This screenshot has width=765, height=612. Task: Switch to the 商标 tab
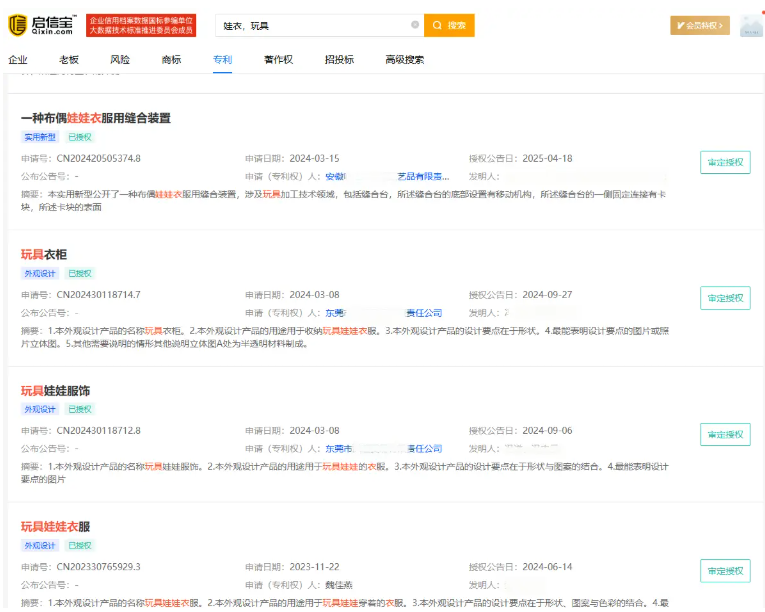pyautogui.click(x=171, y=60)
